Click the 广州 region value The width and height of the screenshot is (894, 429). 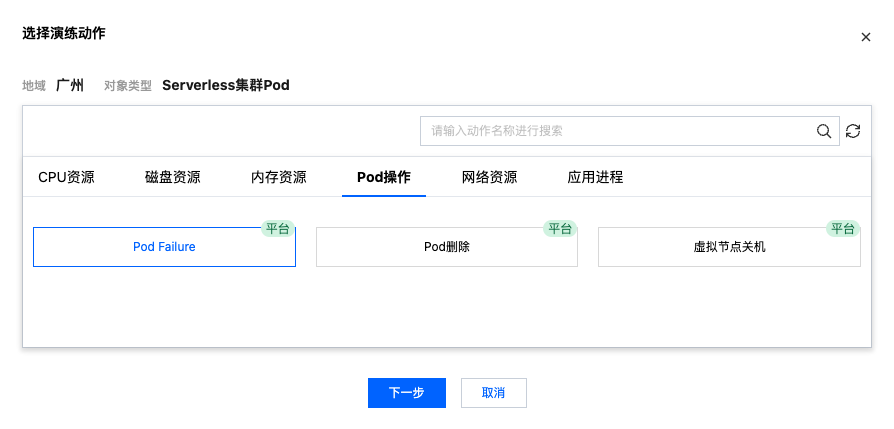tap(70, 85)
